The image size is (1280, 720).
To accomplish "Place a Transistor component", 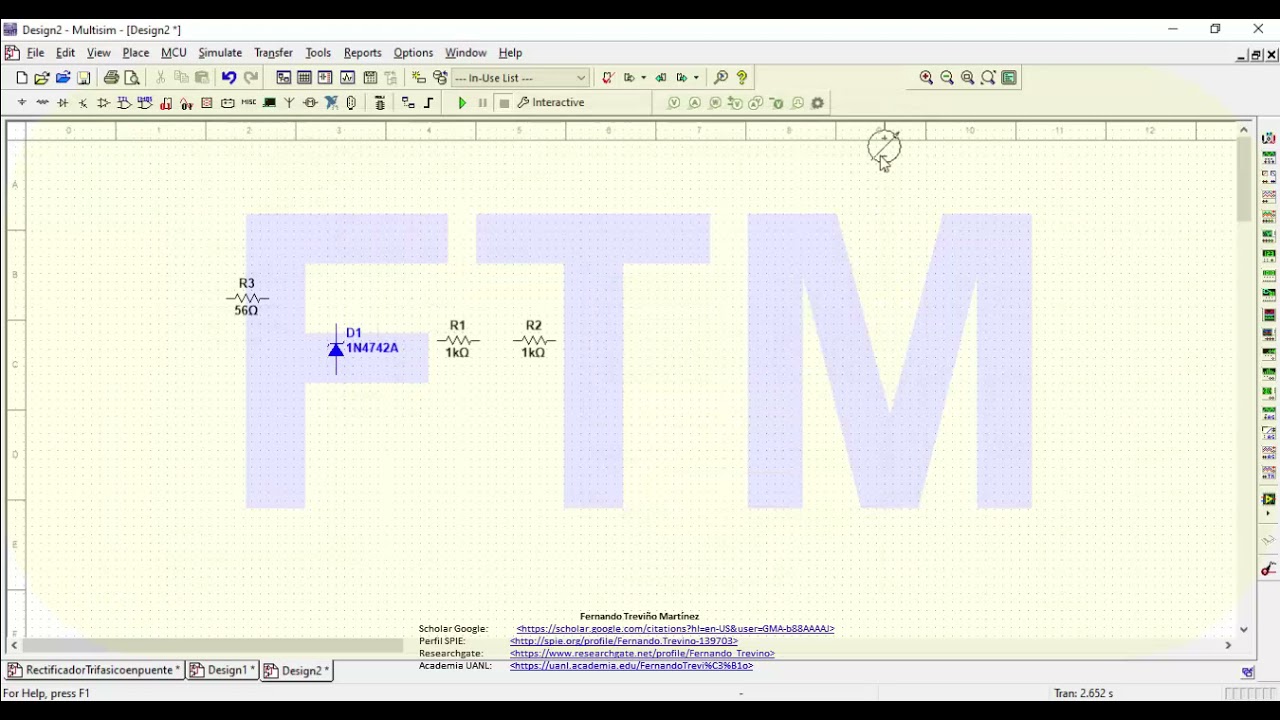I will pyautogui.click(x=83, y=103).
